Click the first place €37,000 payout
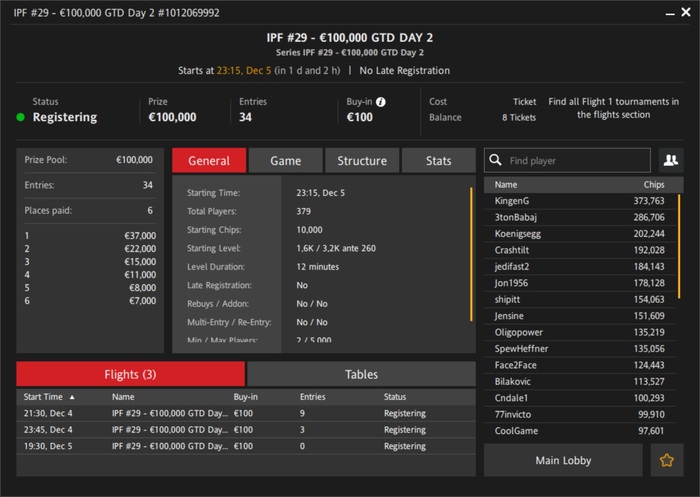The width and height of the screenshot is (700, 497). coord(140,236)
